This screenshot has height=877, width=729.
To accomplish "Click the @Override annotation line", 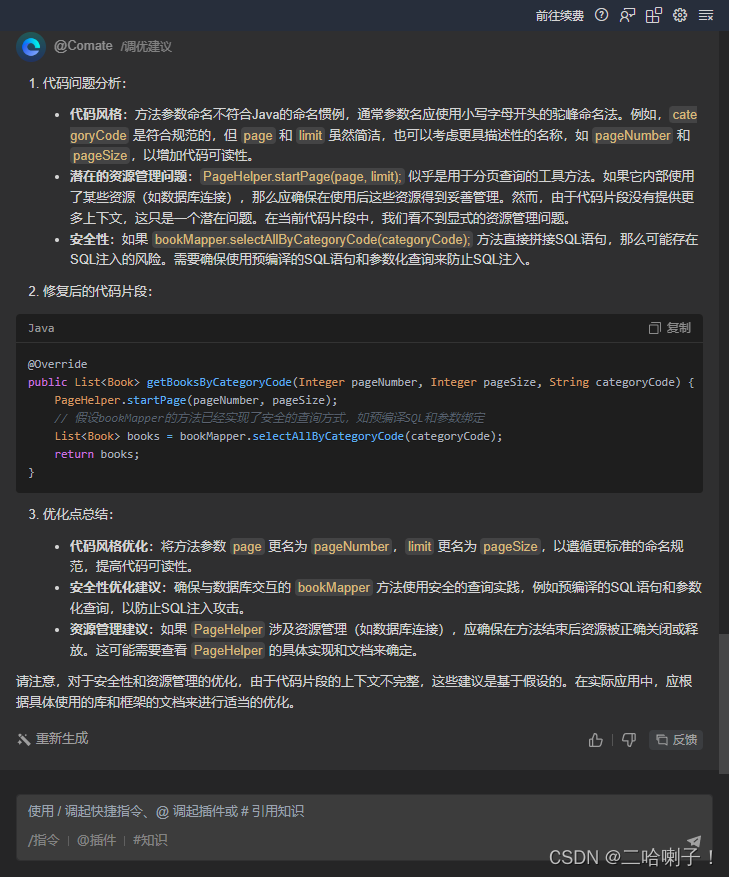I will click(58, 364).
